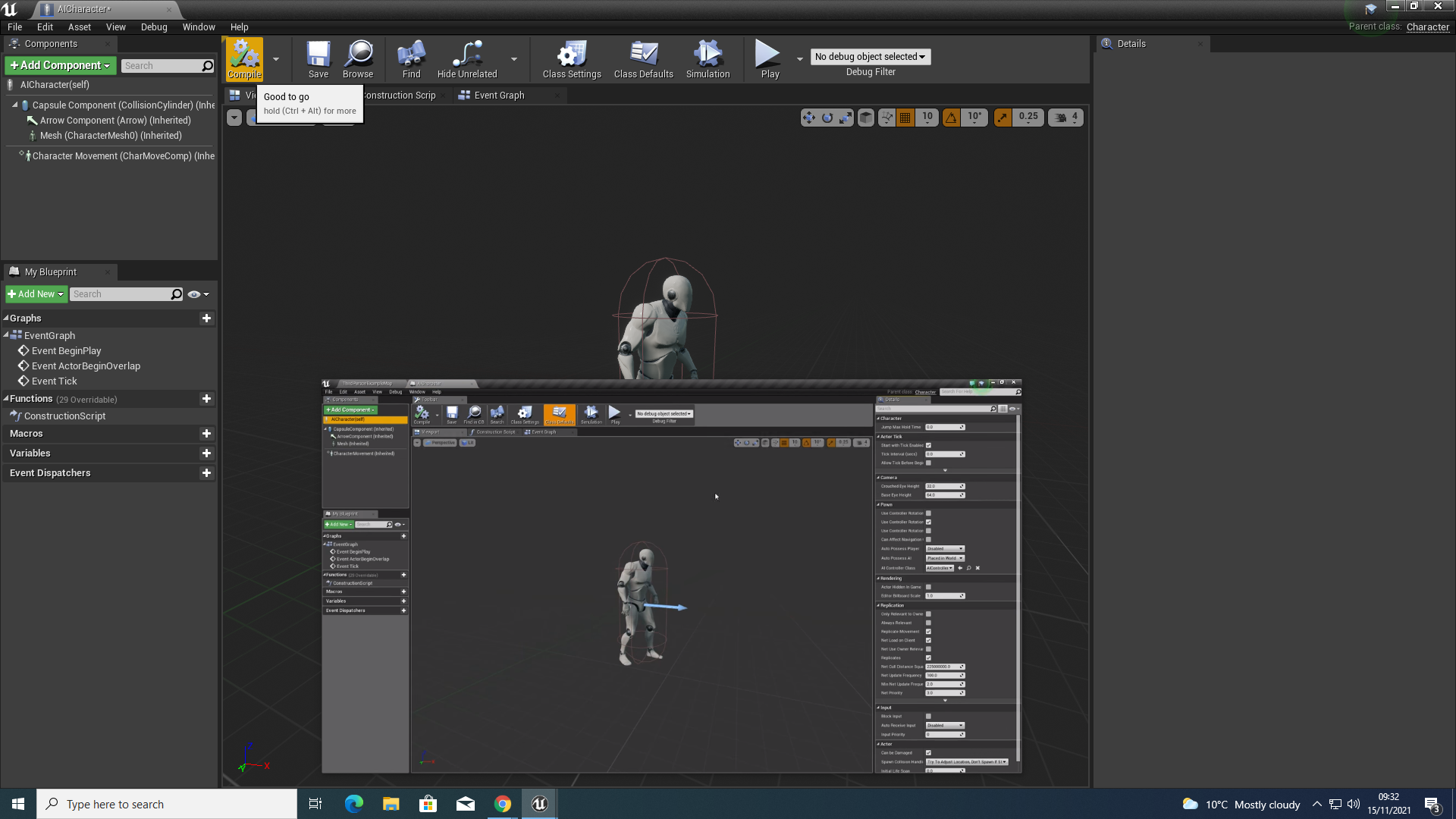Collapse the EventGraph tree node
Screen dimensions: 1456x819
click(6, 334)
